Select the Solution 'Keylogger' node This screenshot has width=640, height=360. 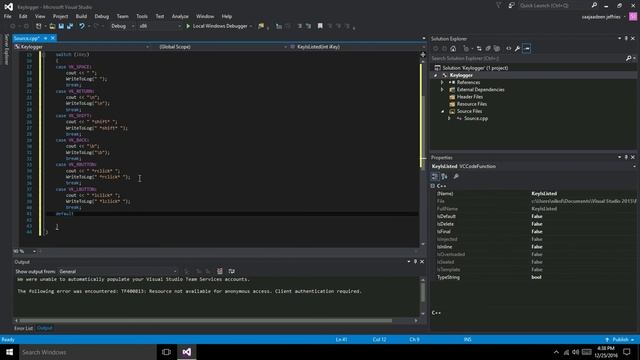(476, 68)
